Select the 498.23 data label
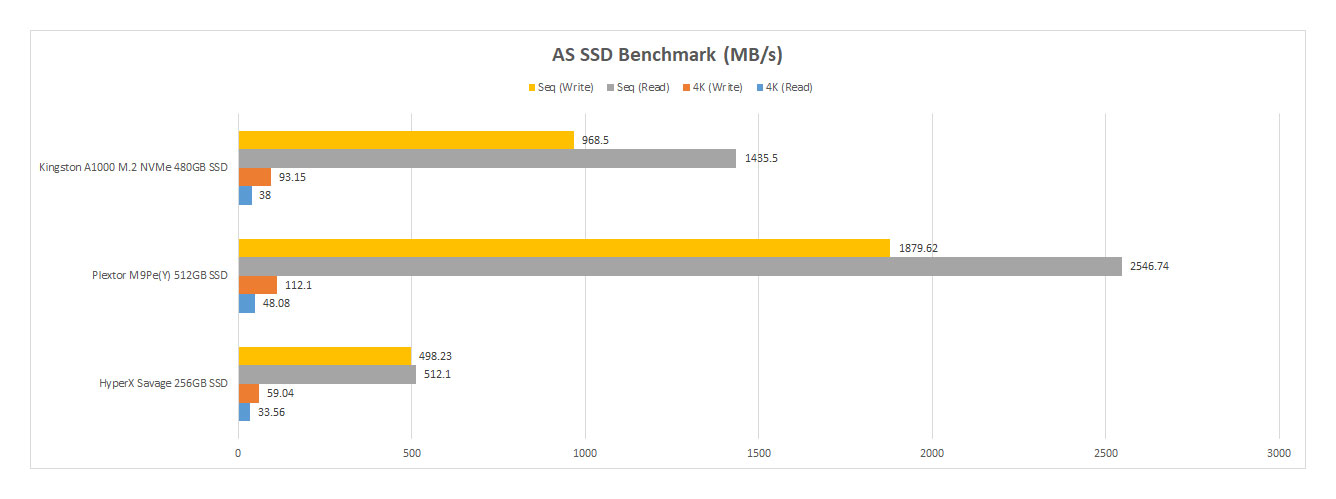Viewport: 1336px width, 499px height. click(436, 356)
